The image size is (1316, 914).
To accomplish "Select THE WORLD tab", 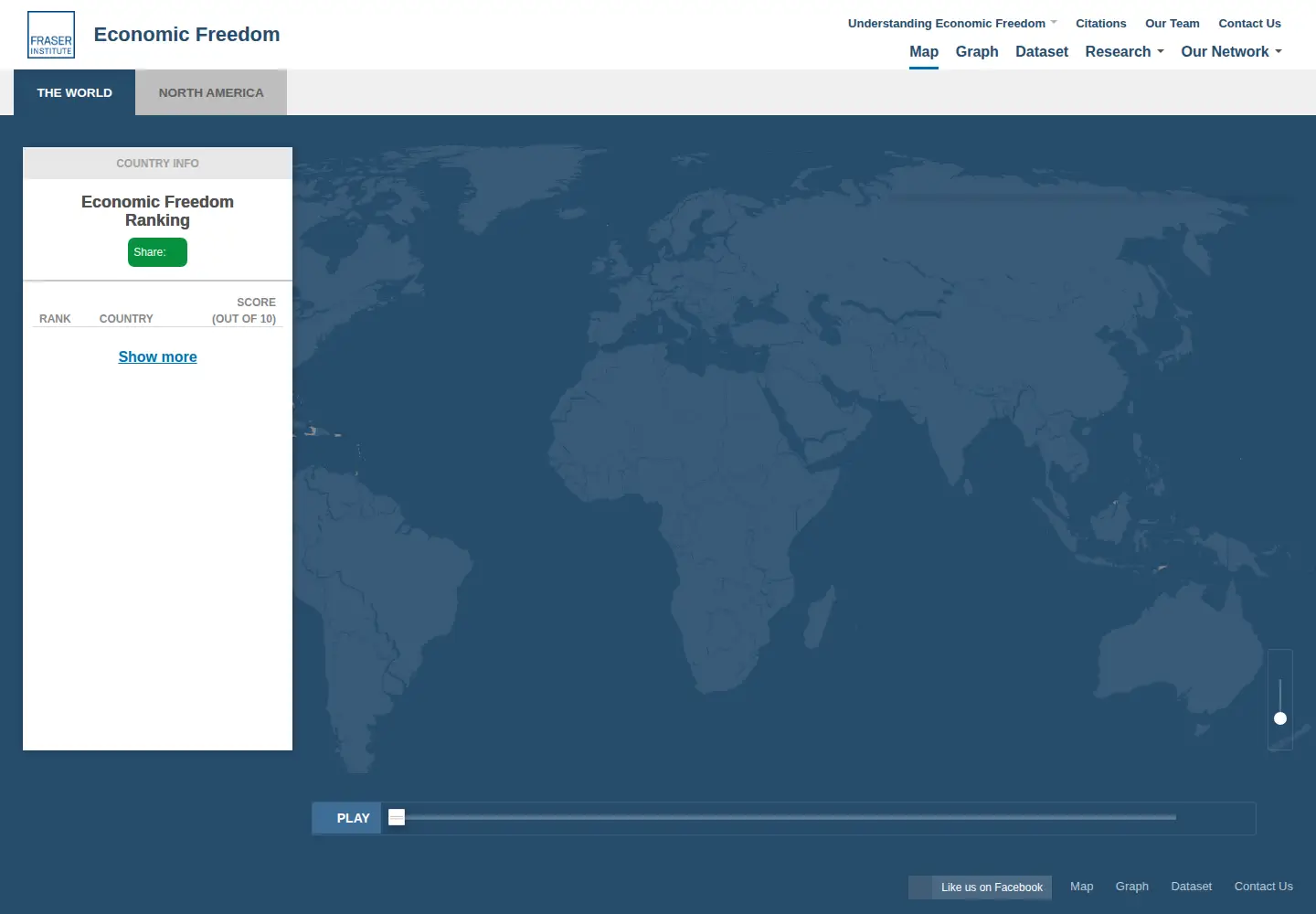I will 74,92.
